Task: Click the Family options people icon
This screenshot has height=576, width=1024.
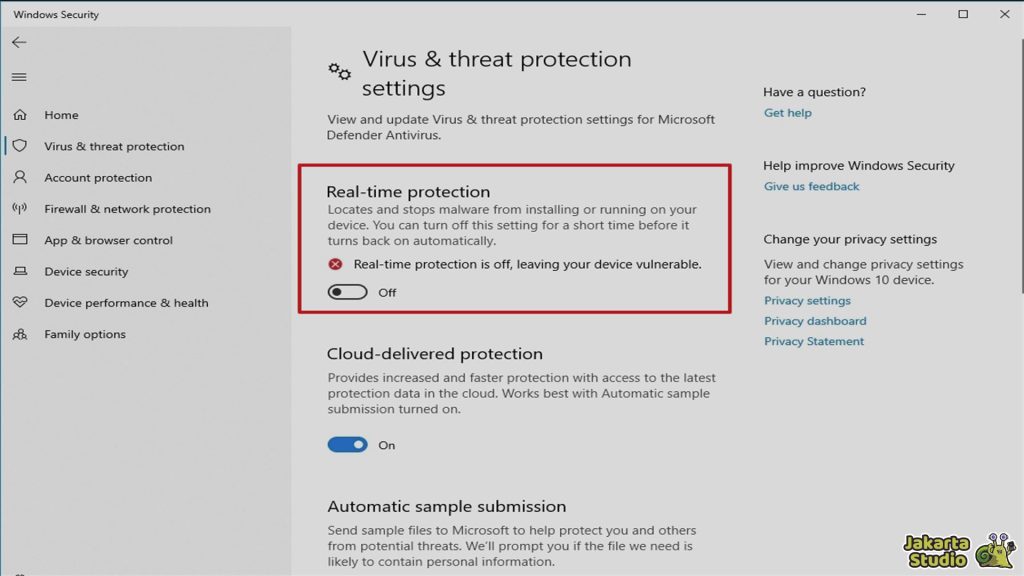Action: pos(20,334)
